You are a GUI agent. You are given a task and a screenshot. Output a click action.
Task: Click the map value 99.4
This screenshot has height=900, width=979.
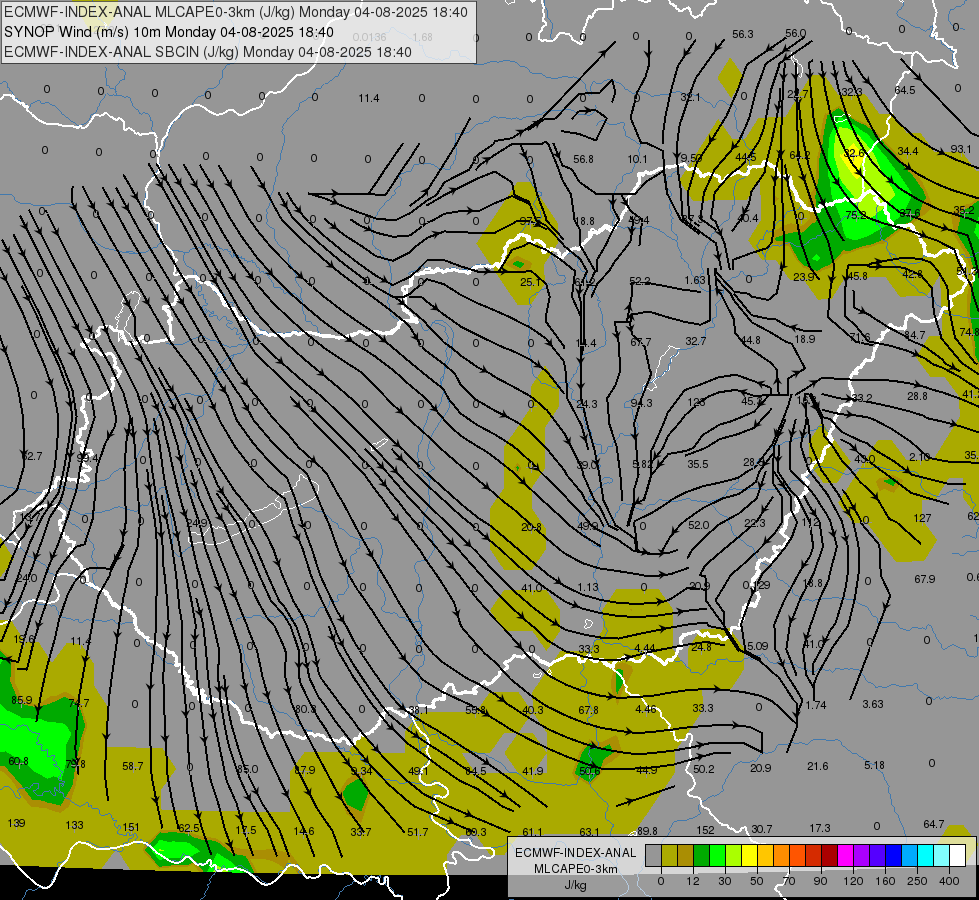87,458
